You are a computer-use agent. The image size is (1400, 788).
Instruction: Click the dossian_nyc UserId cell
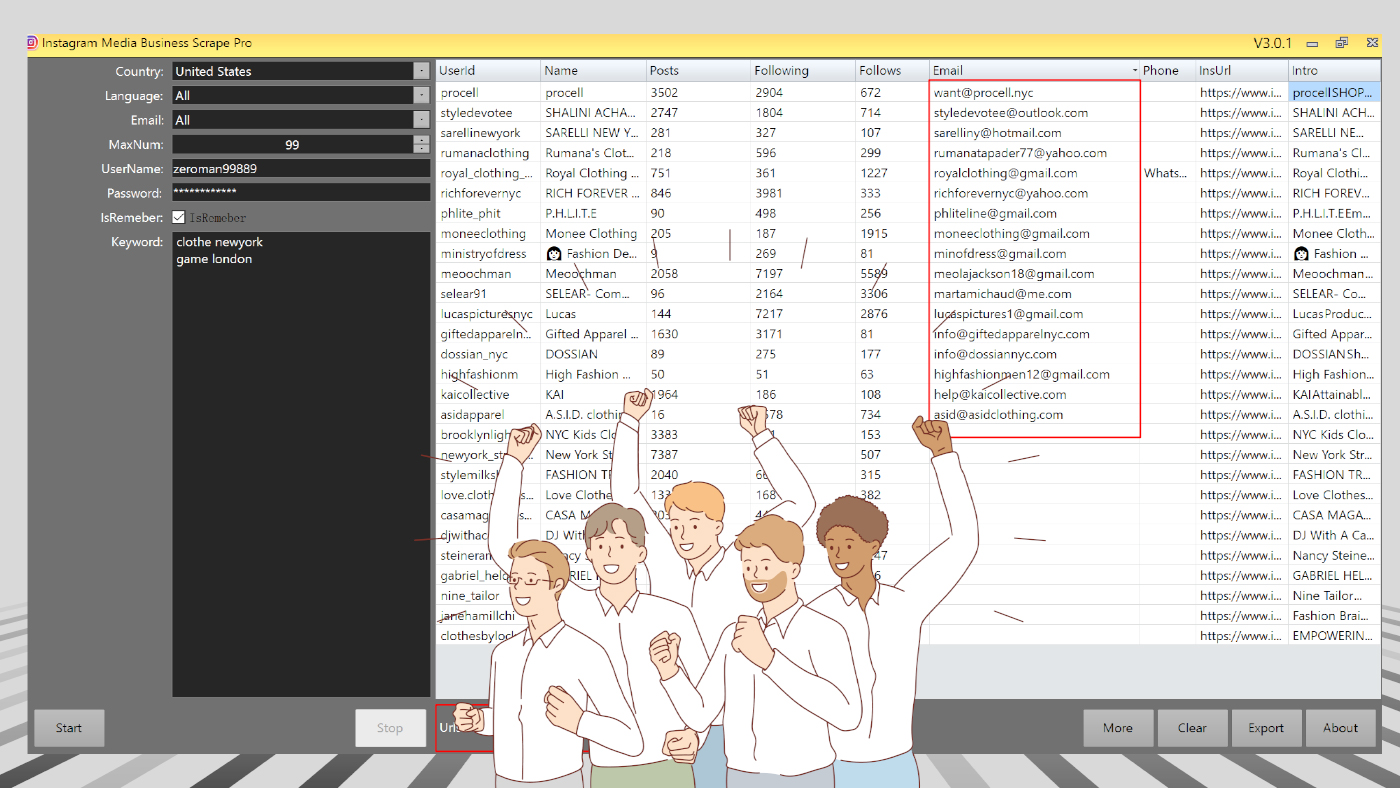pos(488,354)
